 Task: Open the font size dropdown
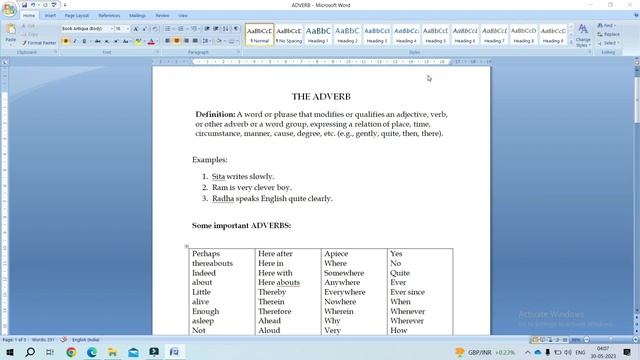[127, 29]
